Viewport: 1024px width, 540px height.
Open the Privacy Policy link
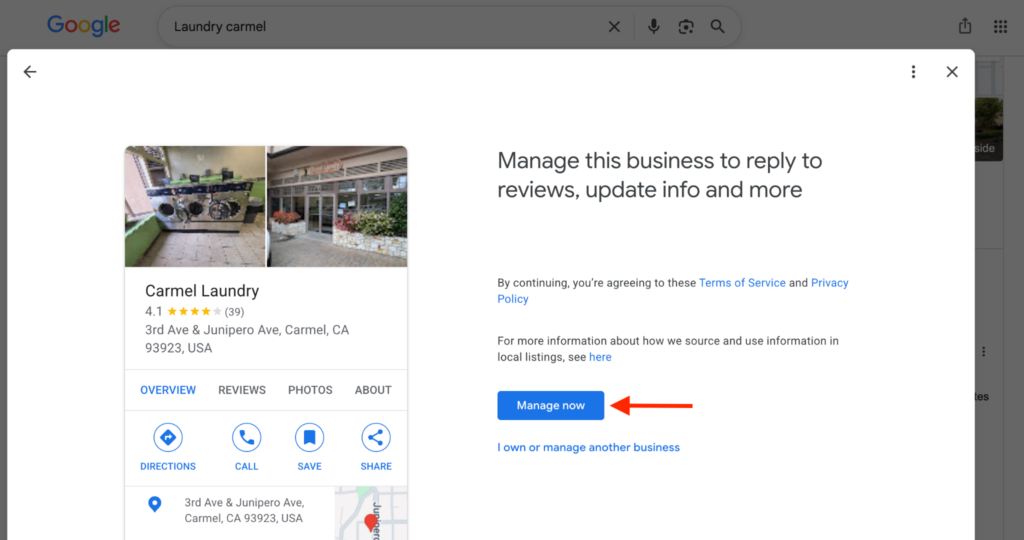click(673, 291)
